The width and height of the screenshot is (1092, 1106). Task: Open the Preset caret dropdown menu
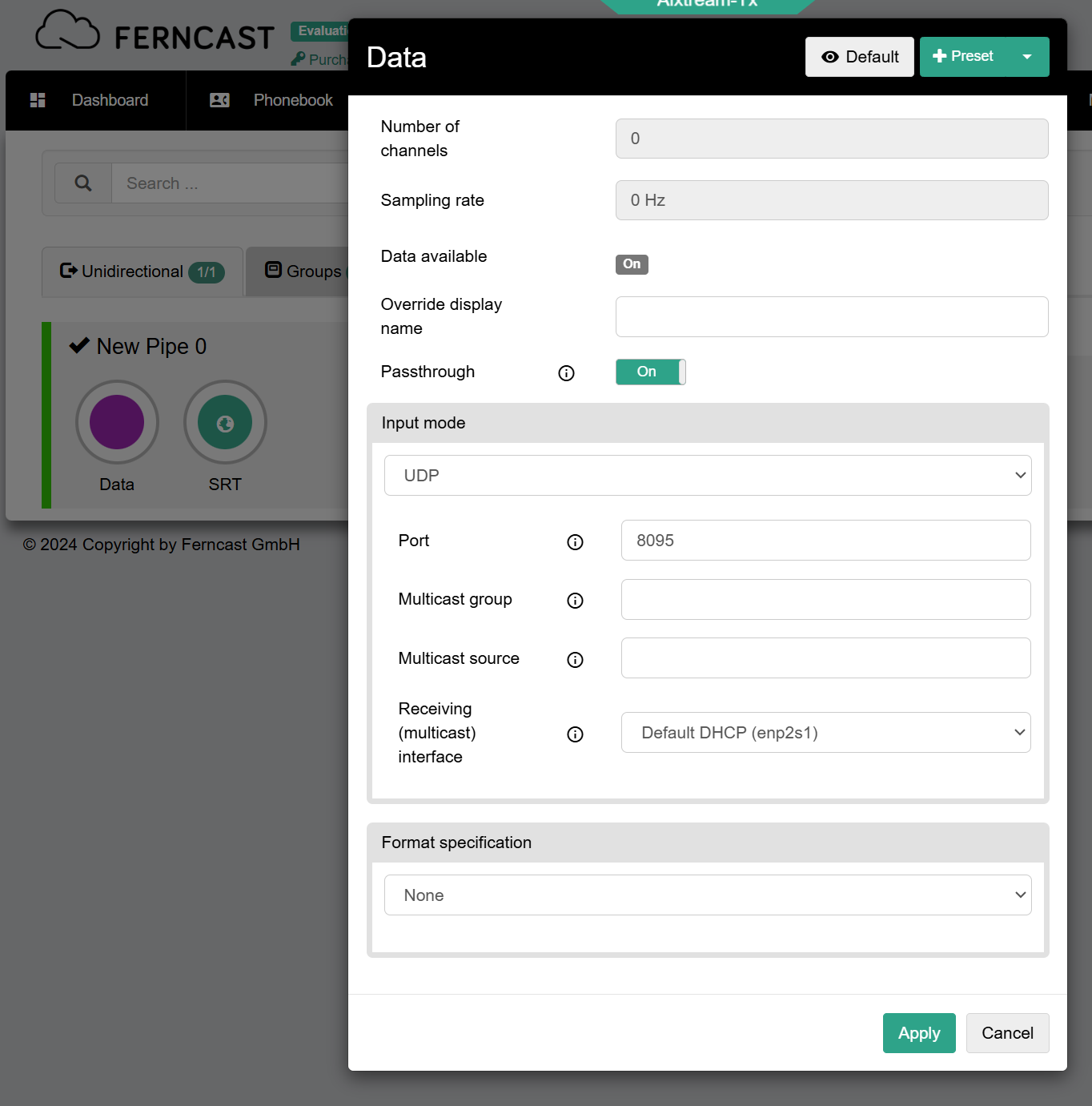click(1027, 57)
